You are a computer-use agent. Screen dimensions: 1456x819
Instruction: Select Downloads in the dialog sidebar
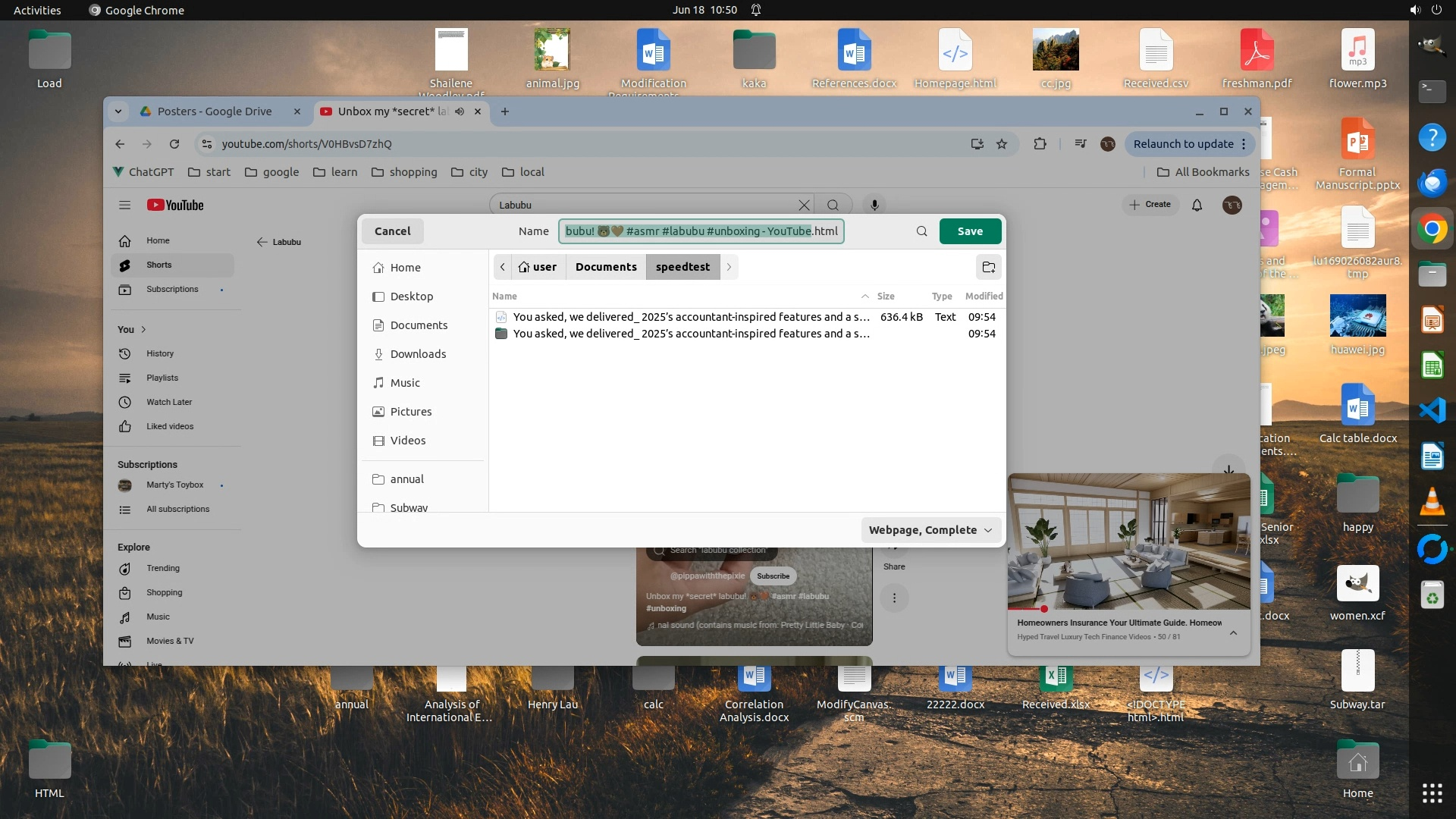(x=418, y=354)
